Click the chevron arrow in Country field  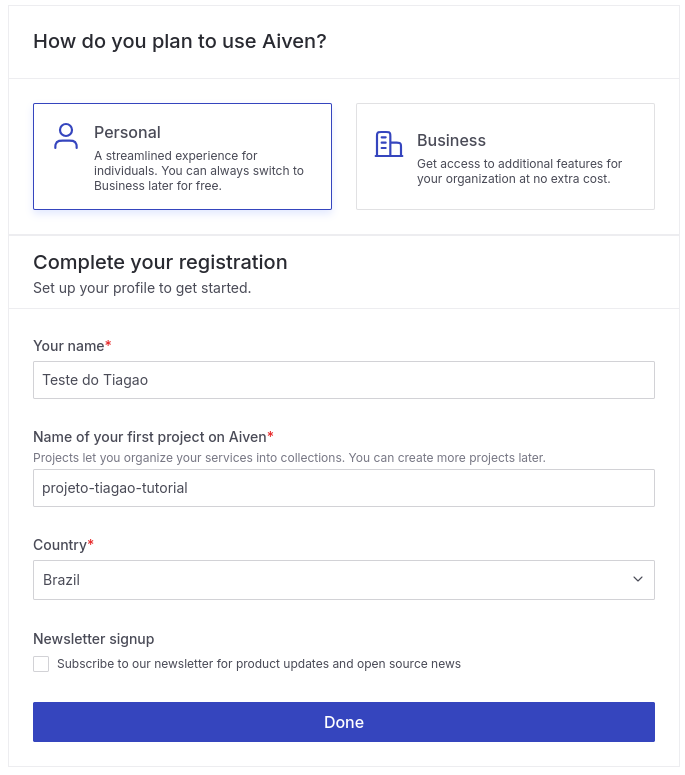[x=638, y=580]
